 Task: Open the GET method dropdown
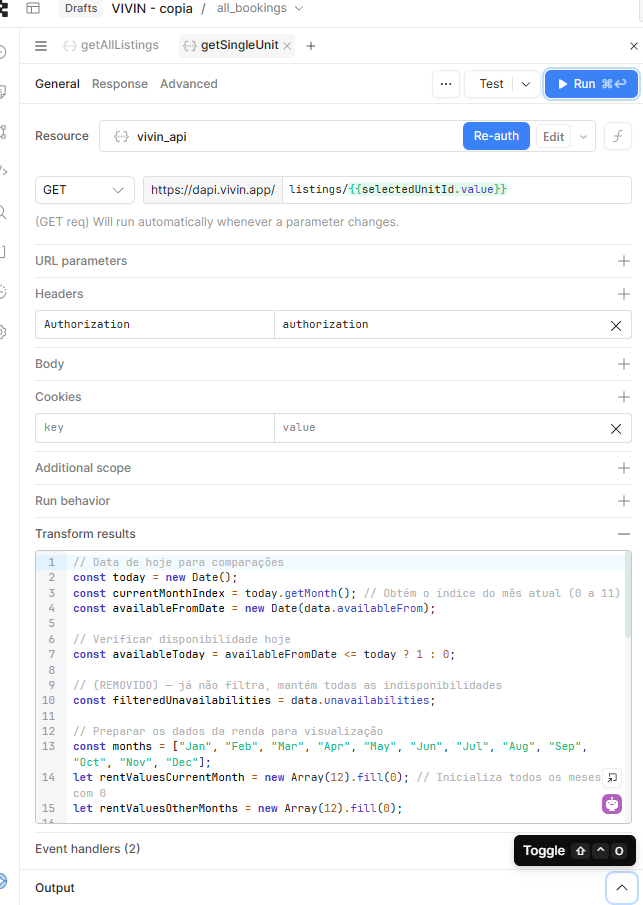tap(85, 190)
